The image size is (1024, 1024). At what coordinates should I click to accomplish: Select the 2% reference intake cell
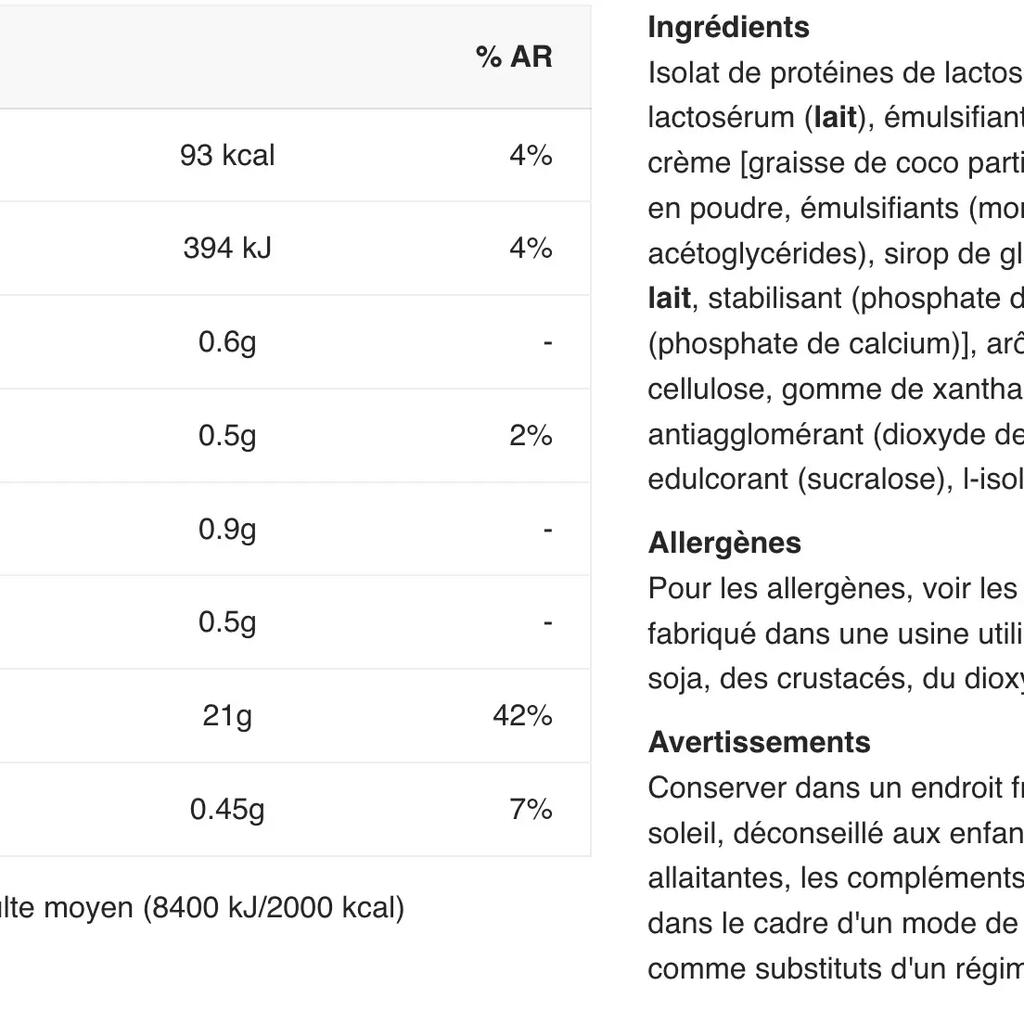(531, 436)
